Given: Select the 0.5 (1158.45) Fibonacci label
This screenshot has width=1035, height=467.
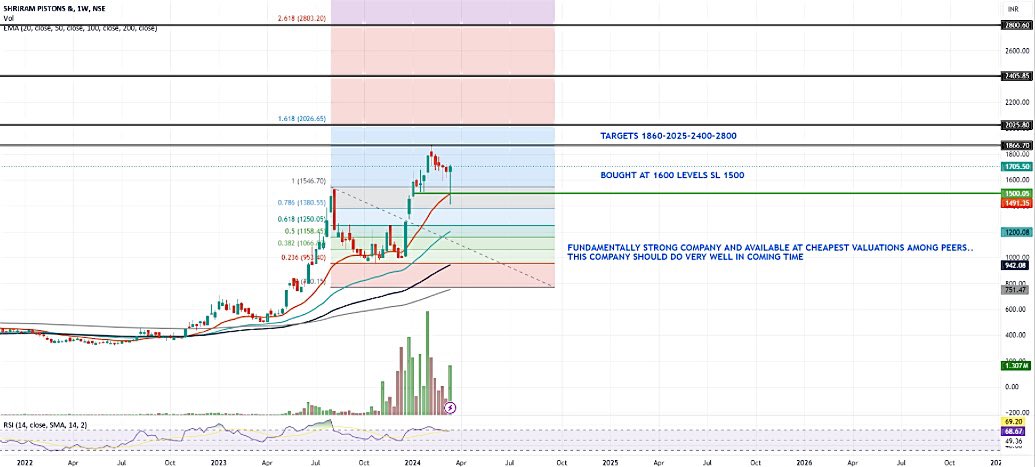Looking at the screenshot, I should click(304, 231).
